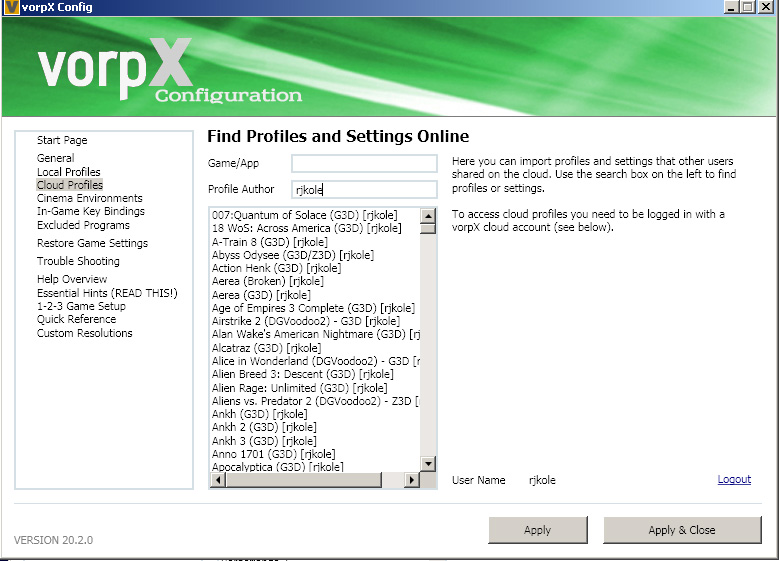779x561 pixels.
Task: Click horizontal scroll left arrow
Action: coord(218,480)
